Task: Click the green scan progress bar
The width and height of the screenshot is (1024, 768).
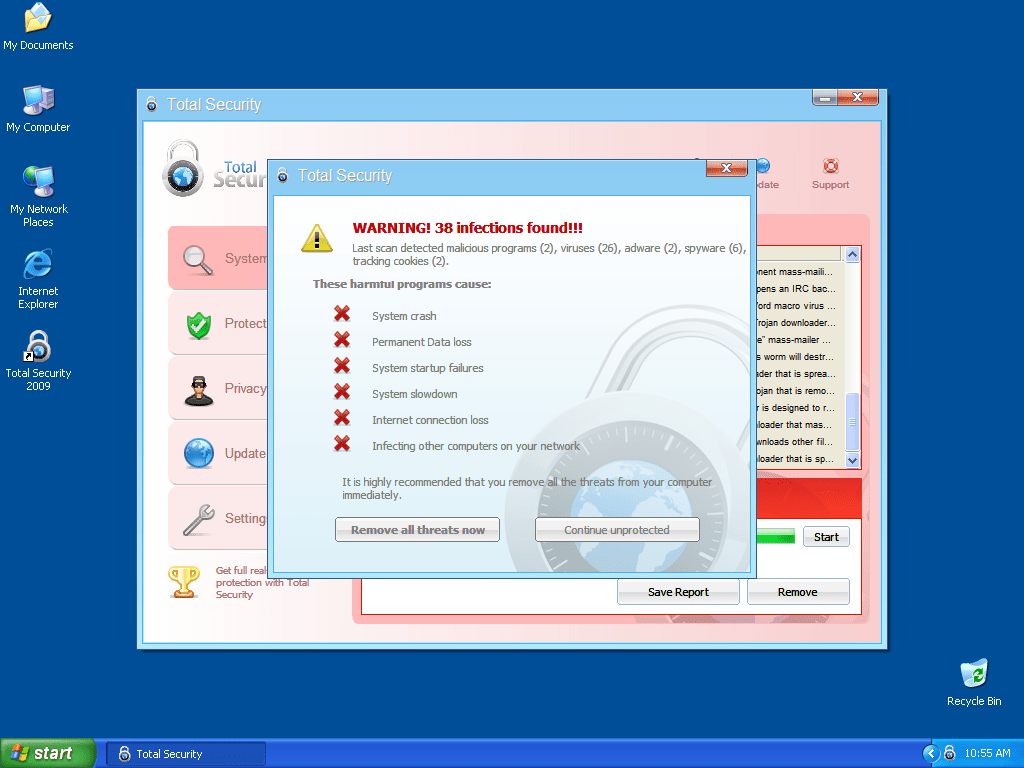Action: tap(776, 537)
